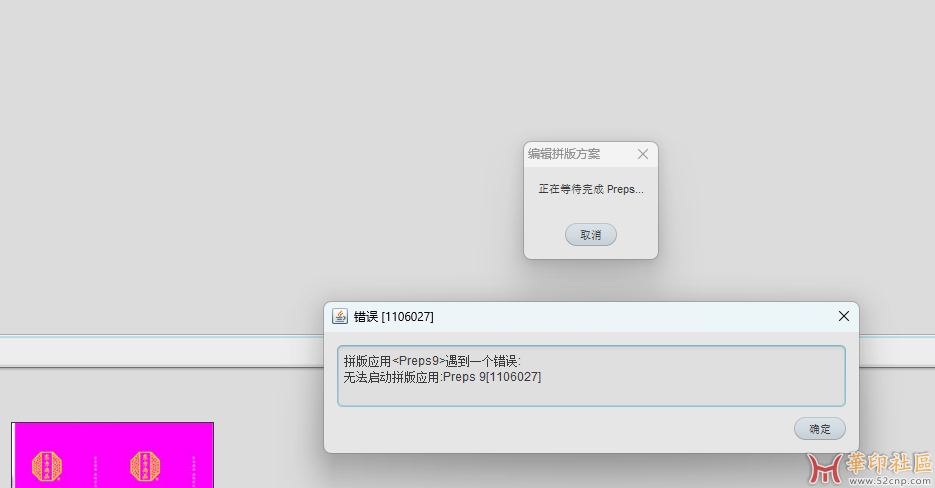Open the www.52cnp.com link
The width and height of the screenshot is (935, 488).
[x=890, y=481]
